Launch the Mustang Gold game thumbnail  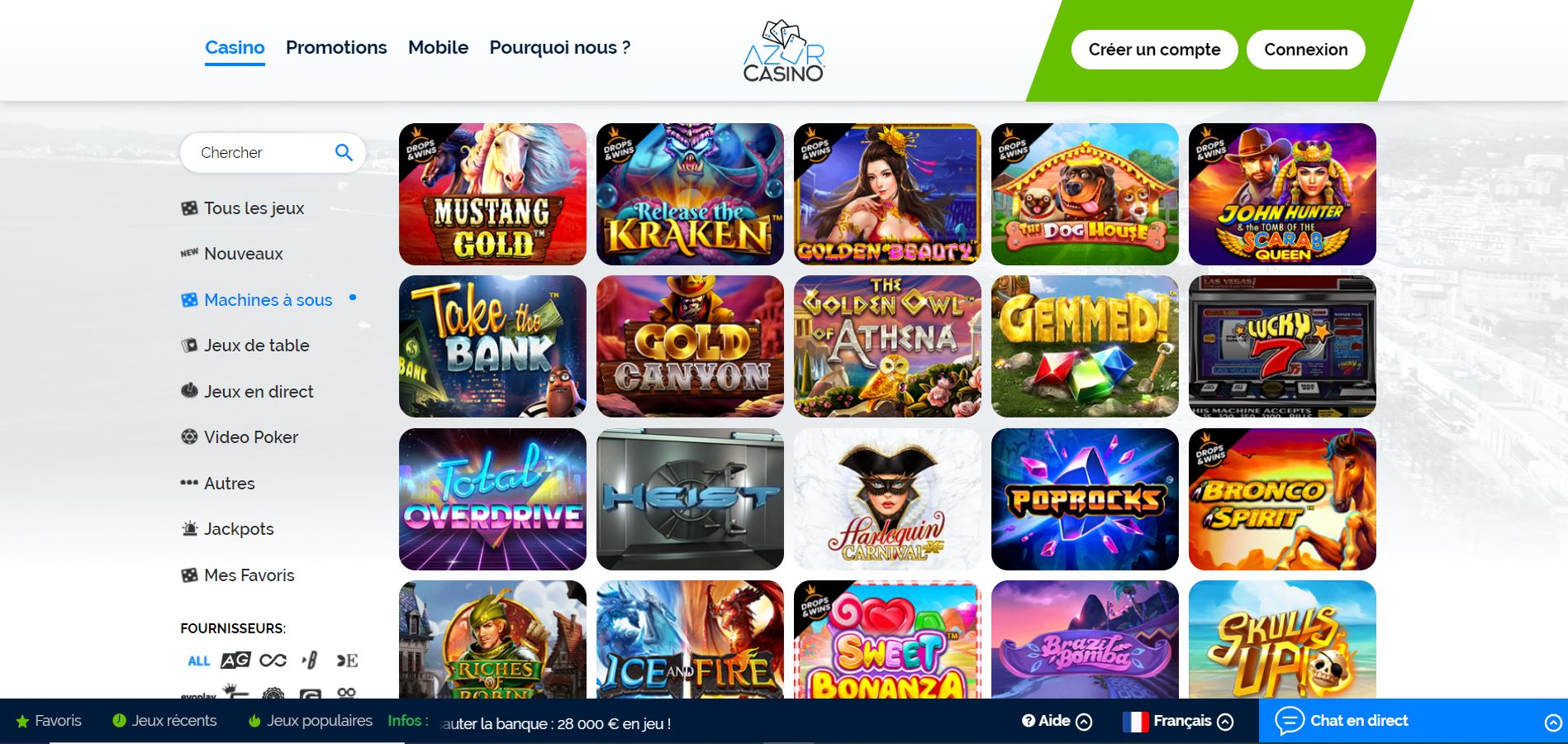pyautogui.click(x=492, y=194)
